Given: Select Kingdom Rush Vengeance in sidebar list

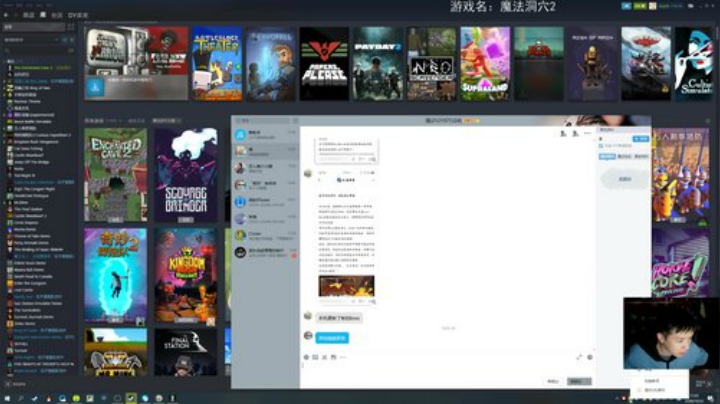Looking at the screenshot, I should tap(36, 142).
